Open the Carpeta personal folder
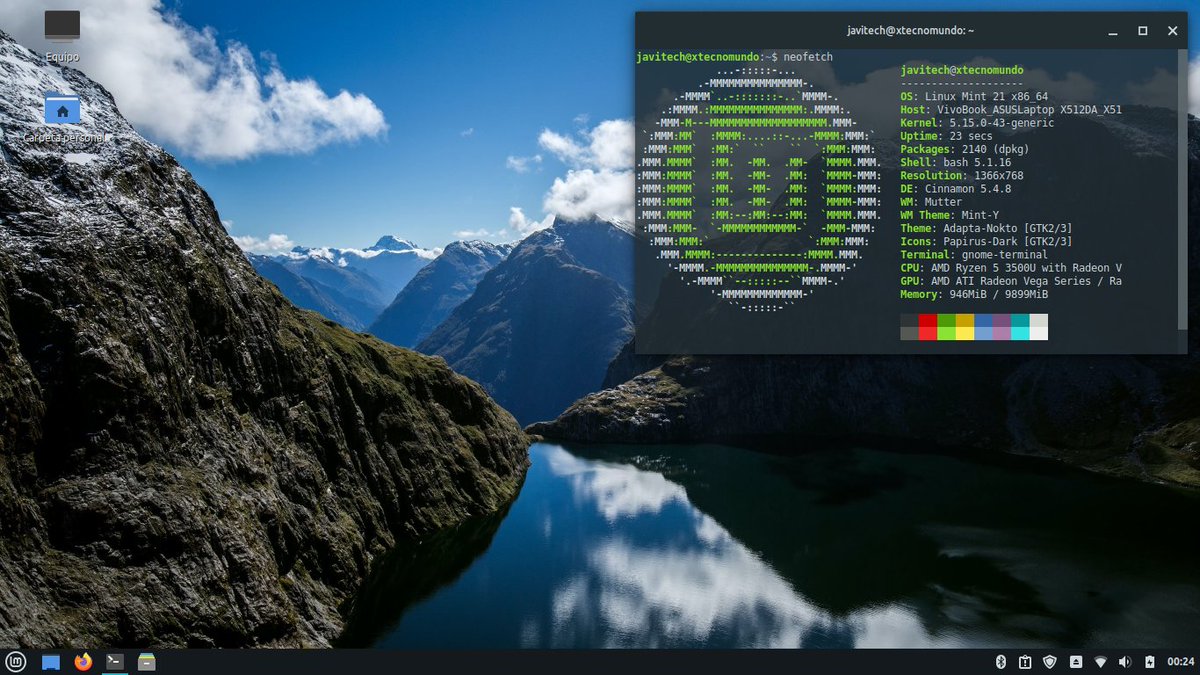Image resolution: width=1200 pixels, height=675 pixels. (x=62, y=110)
